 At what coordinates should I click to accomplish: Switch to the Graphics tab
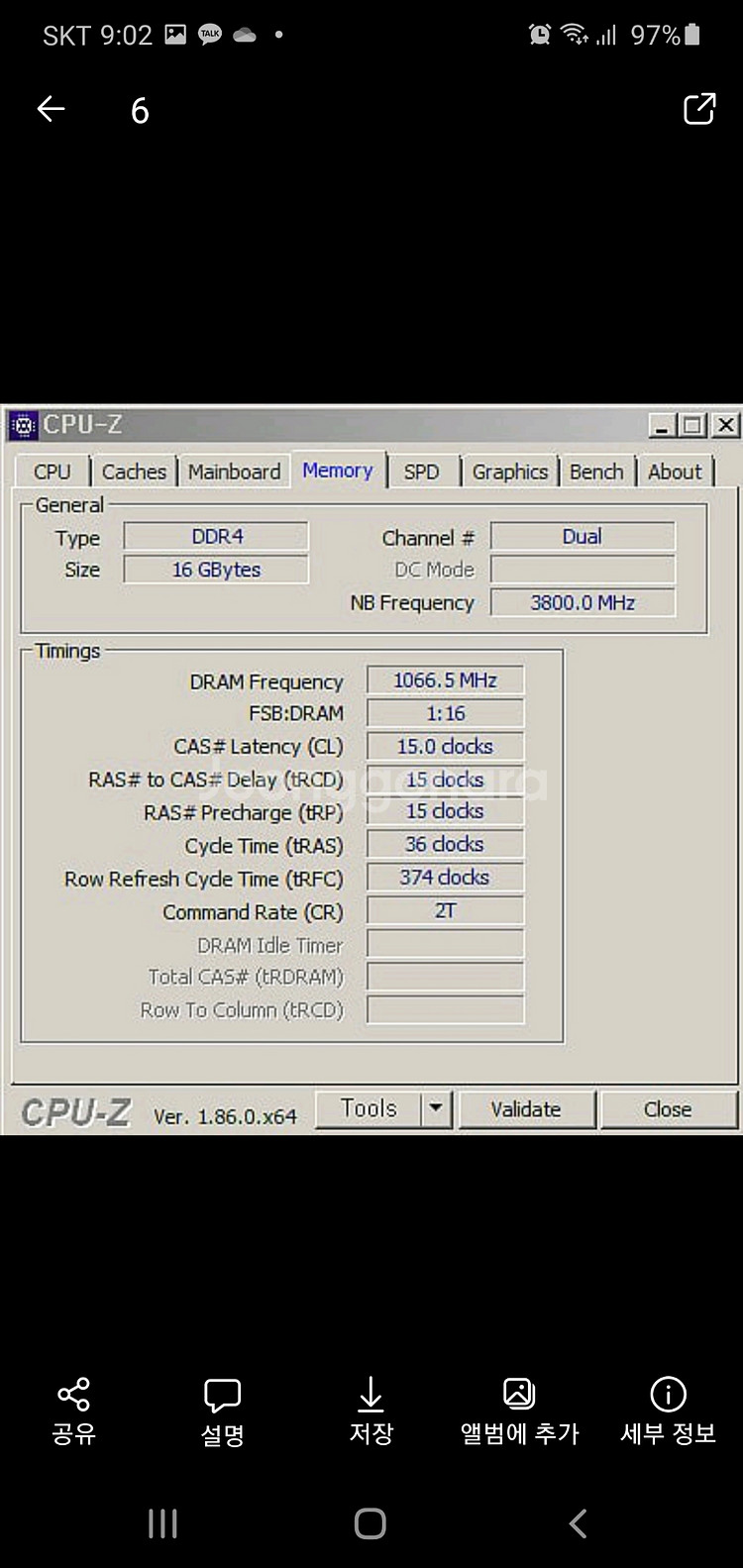point(510,471)
